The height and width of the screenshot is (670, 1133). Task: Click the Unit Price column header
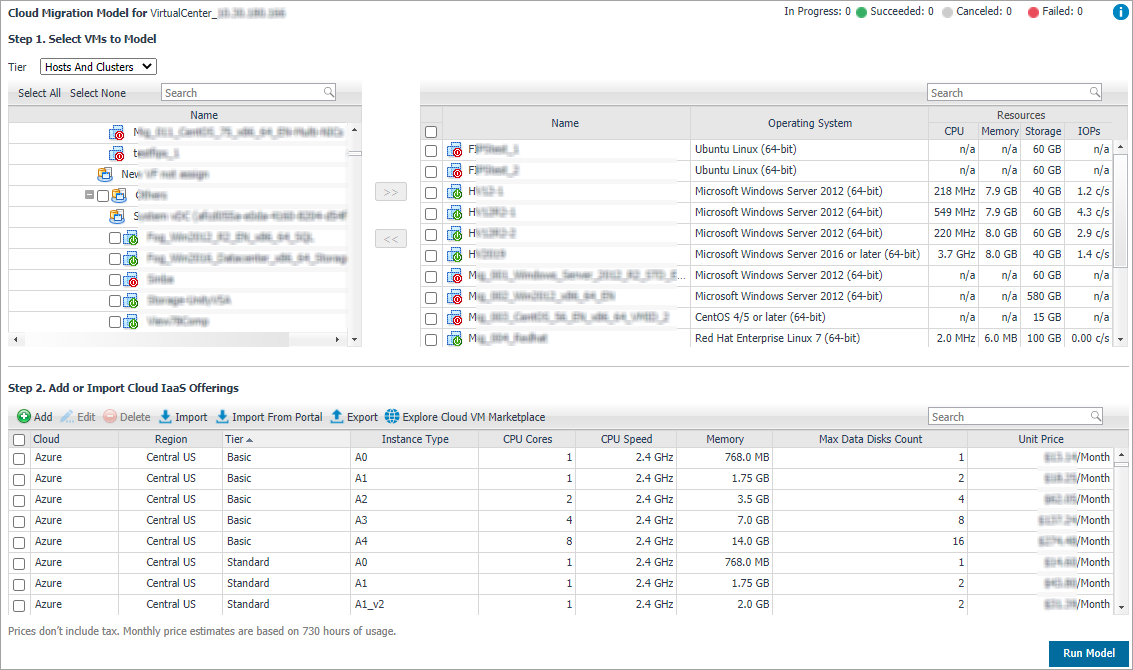pos(1039,439)
